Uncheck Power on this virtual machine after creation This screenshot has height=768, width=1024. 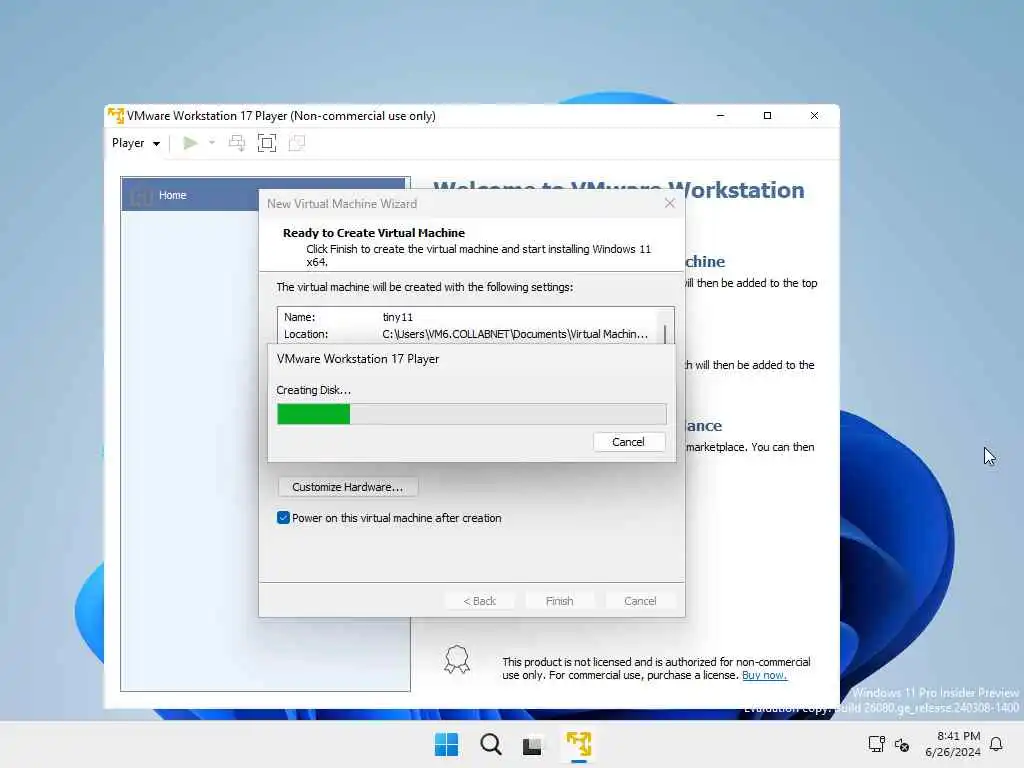click(x=283, y=518)
